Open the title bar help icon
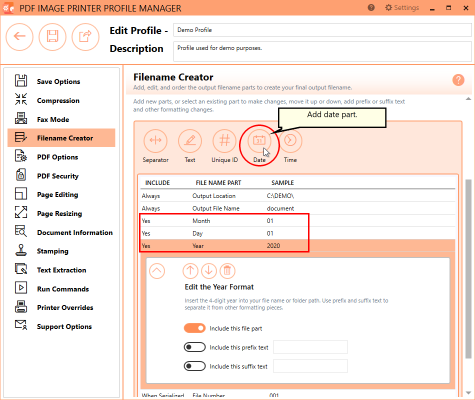The width and height of the screenshot is (475, 400). point(371,8)
